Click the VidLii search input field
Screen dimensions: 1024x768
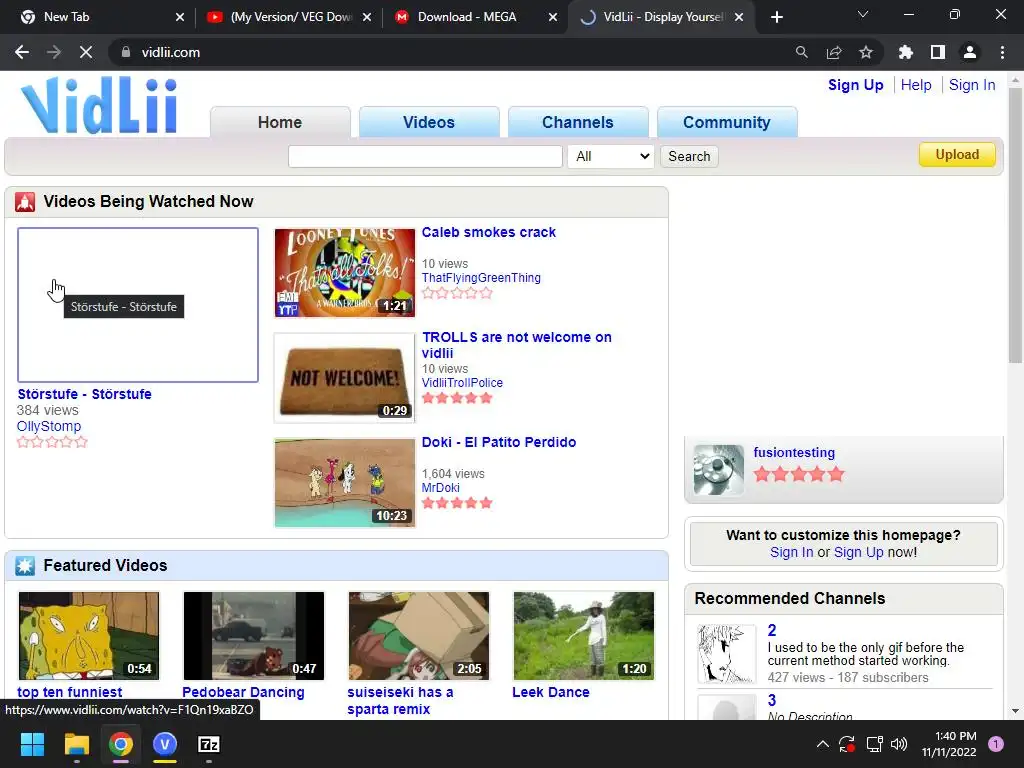tap(425, 156)
